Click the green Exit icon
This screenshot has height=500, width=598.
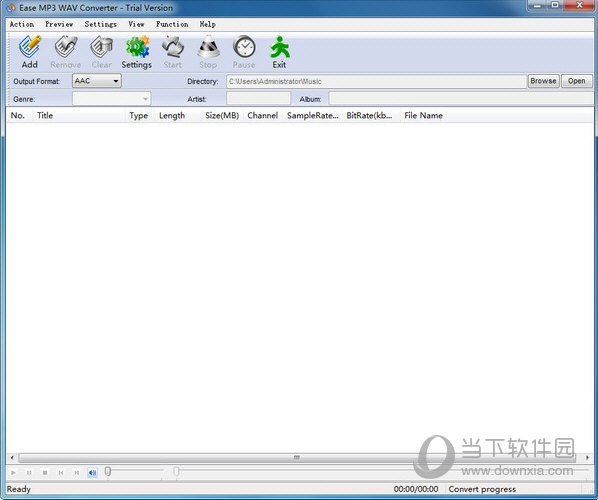coord(280,52)
